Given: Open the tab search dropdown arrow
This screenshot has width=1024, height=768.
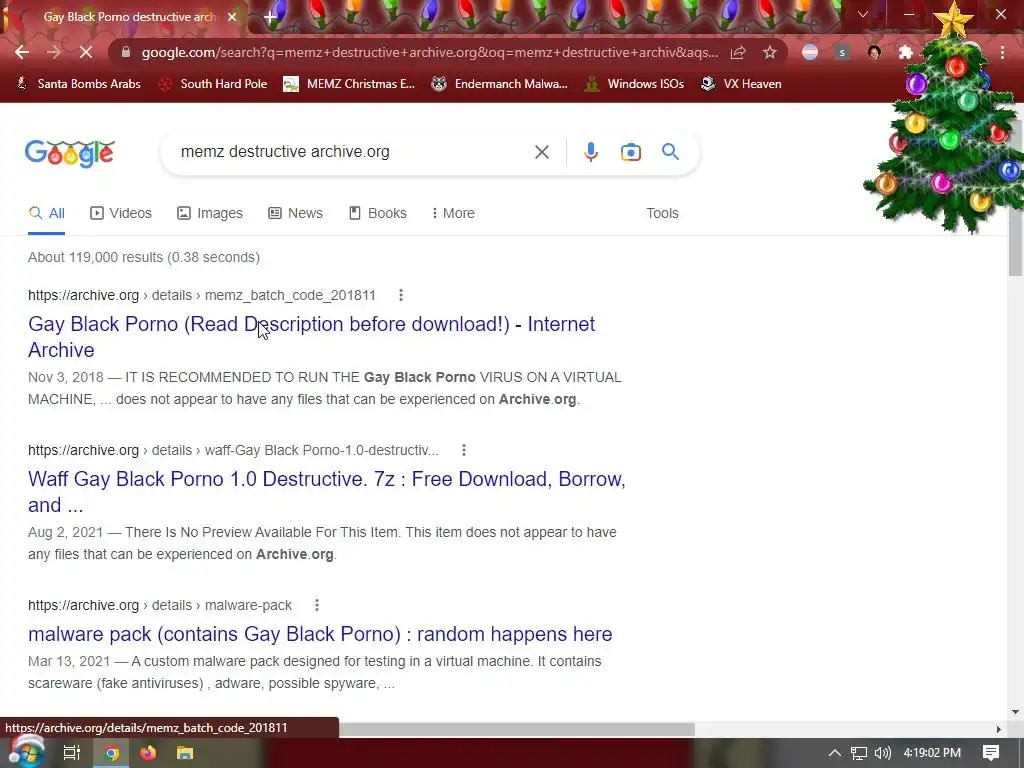Looking at the screenshot, I should (x=863, y=14).
